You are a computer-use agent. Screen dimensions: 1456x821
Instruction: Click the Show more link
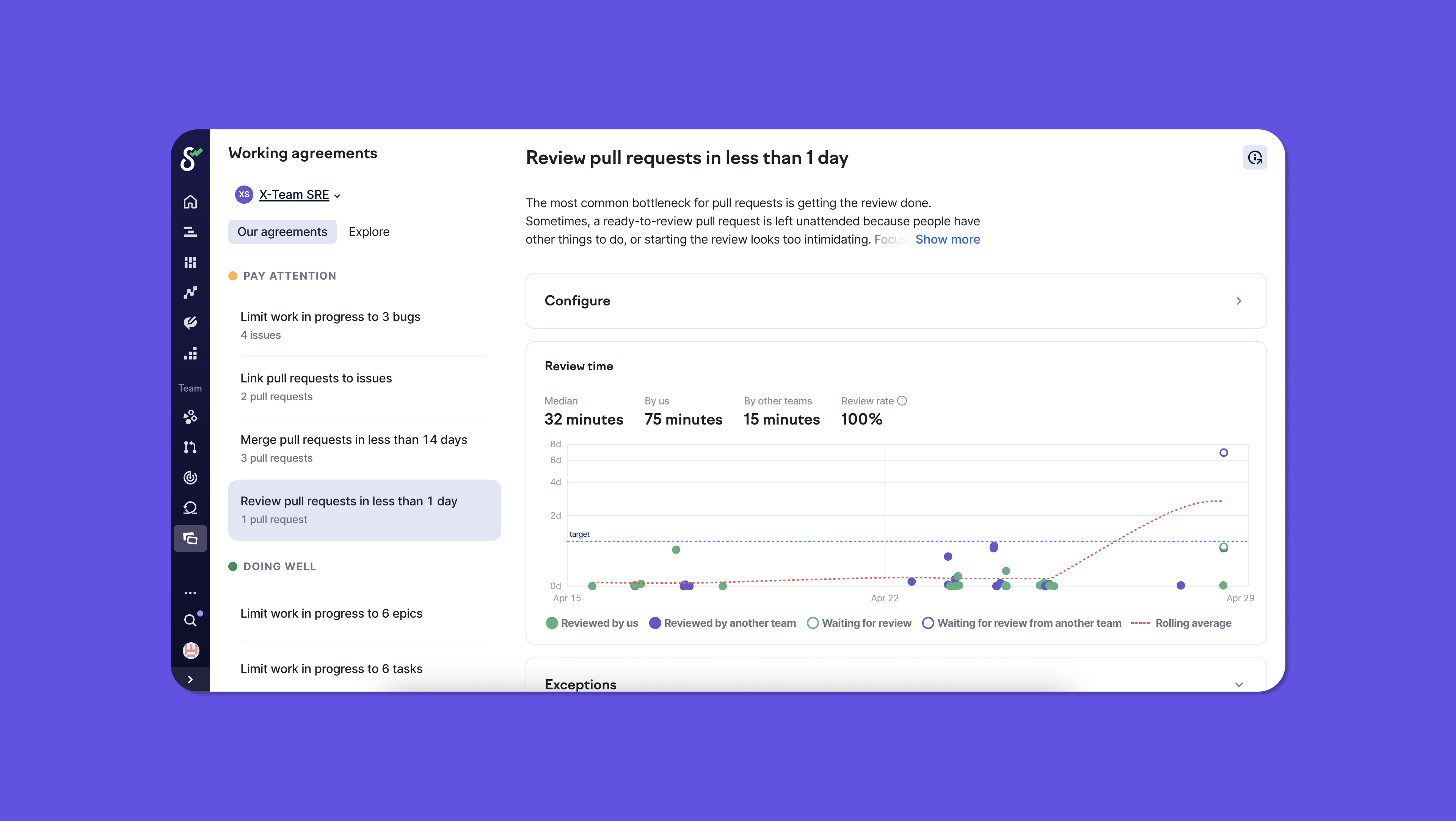point(947,240)
